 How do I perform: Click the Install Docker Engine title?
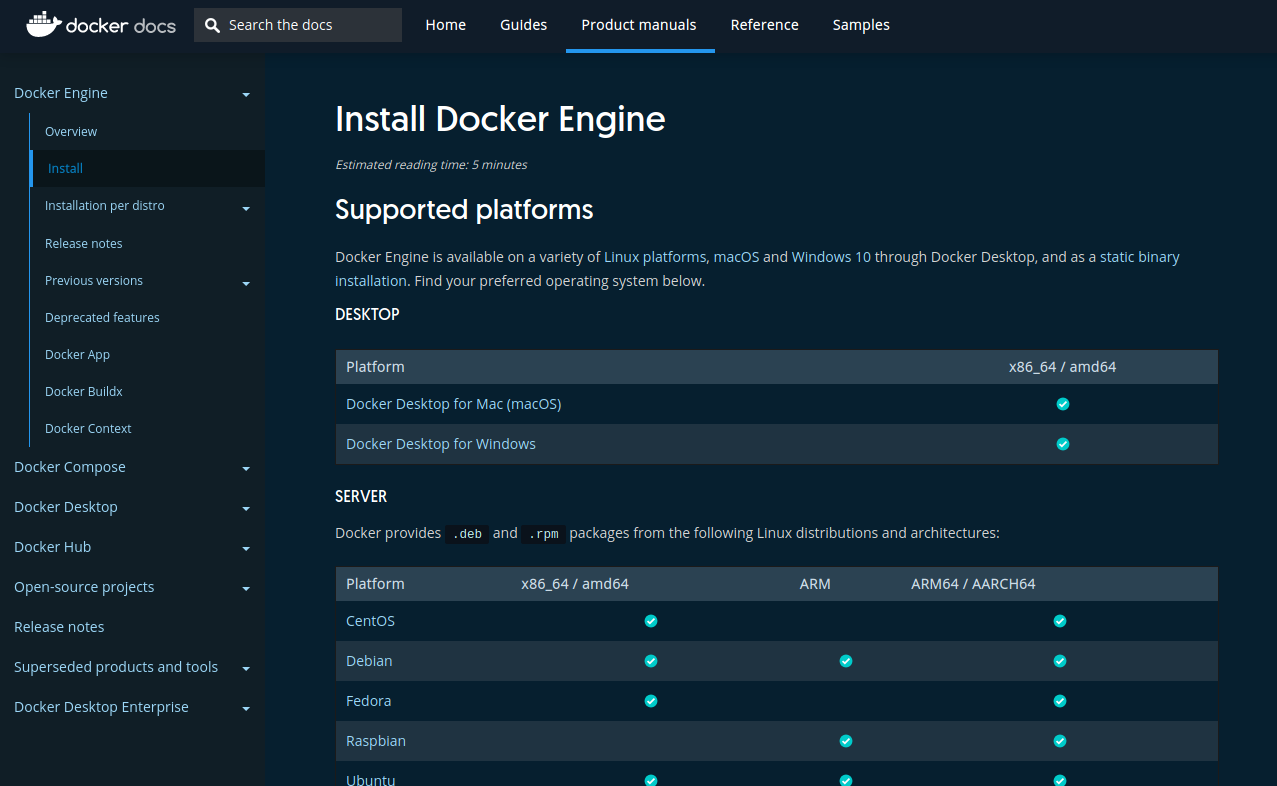(500, 119)
